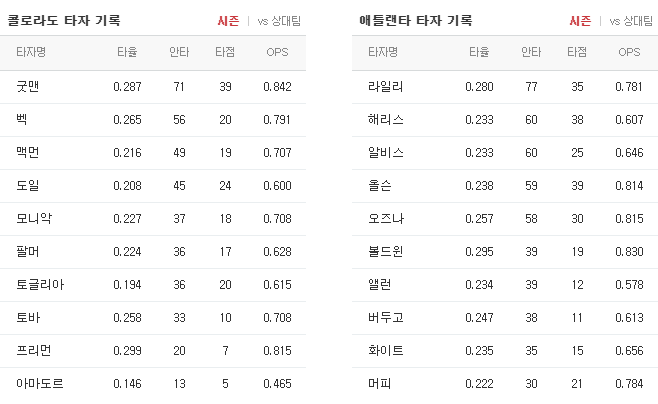The image size is (658, 404).
Task: Switch to vs 상대팀 in 애틀랜타 table
Action: [631, 21]
